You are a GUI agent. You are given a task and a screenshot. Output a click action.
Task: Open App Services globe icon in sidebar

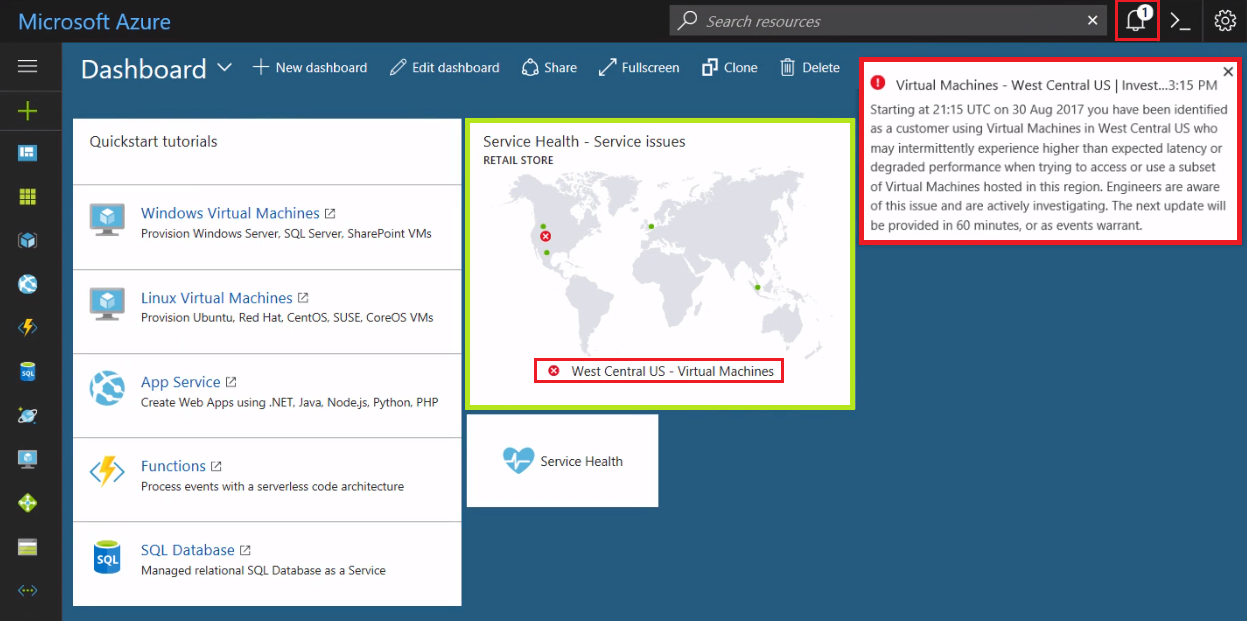[27, 284]
